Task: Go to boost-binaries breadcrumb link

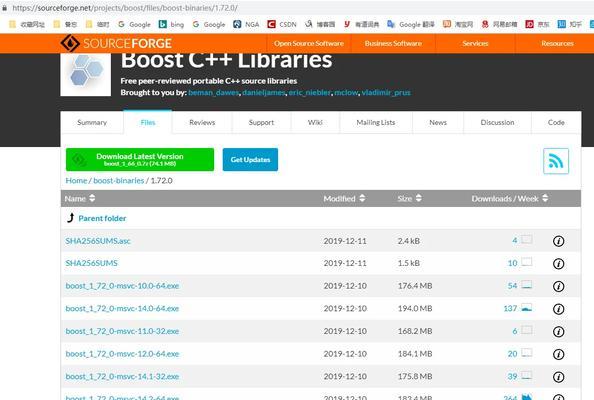Action: (x=119, y=181)
